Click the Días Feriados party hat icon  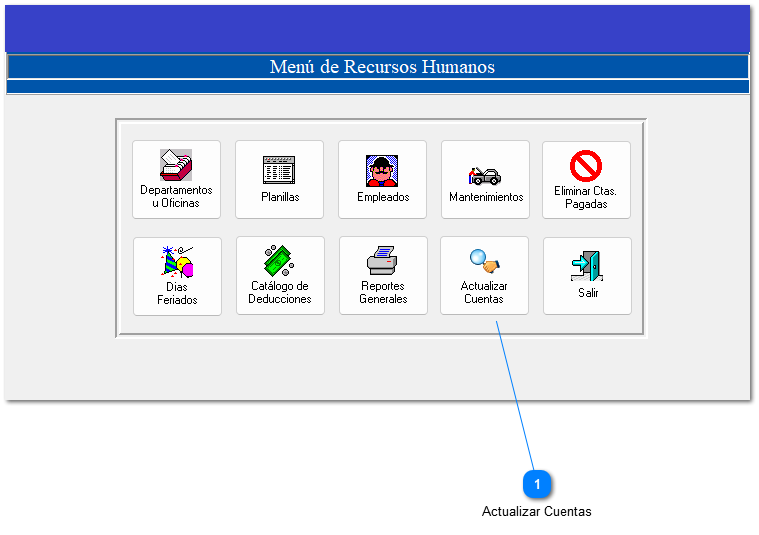[x=177, y=262]
